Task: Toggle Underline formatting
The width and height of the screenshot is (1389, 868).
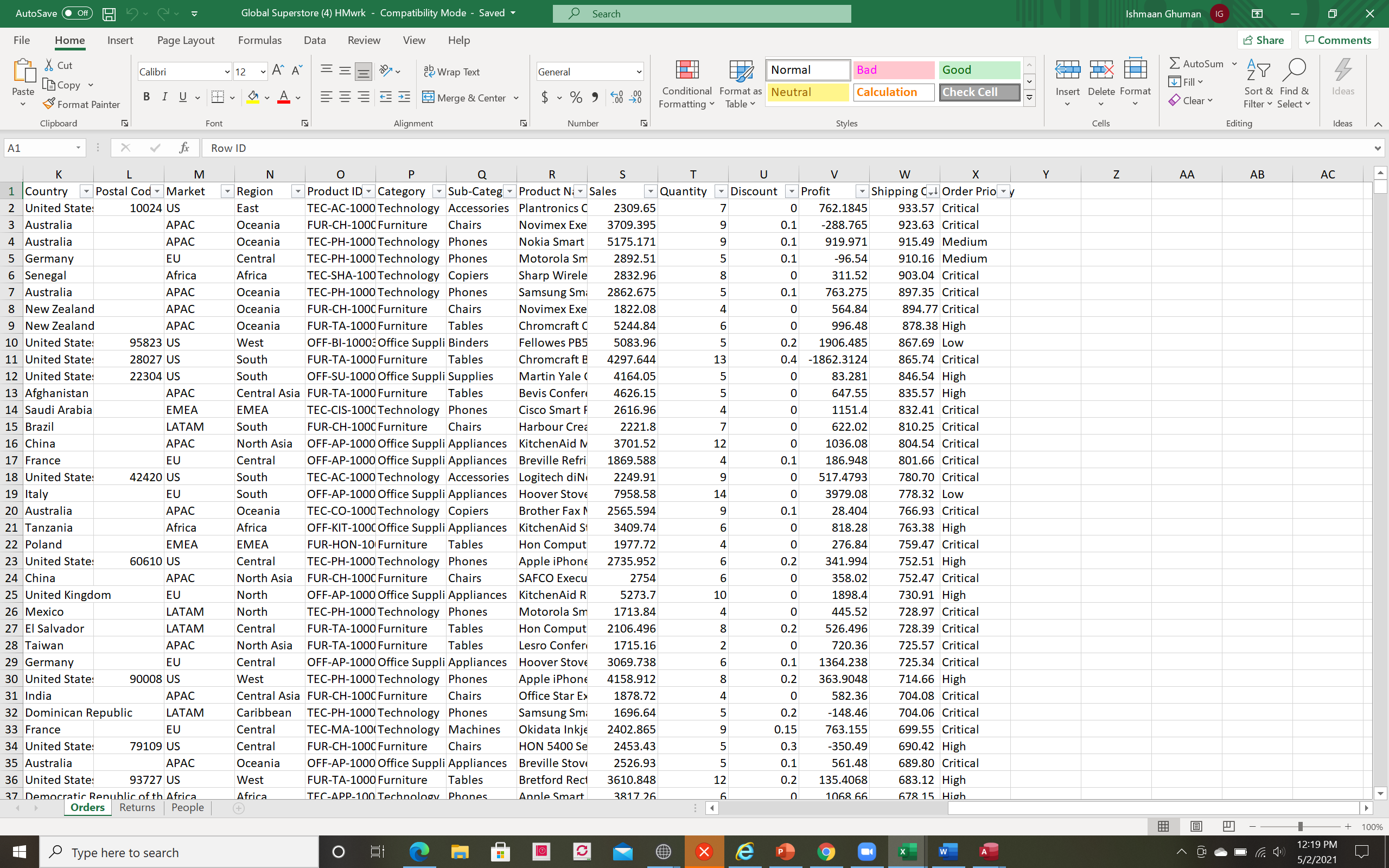Action: [183, 97]
